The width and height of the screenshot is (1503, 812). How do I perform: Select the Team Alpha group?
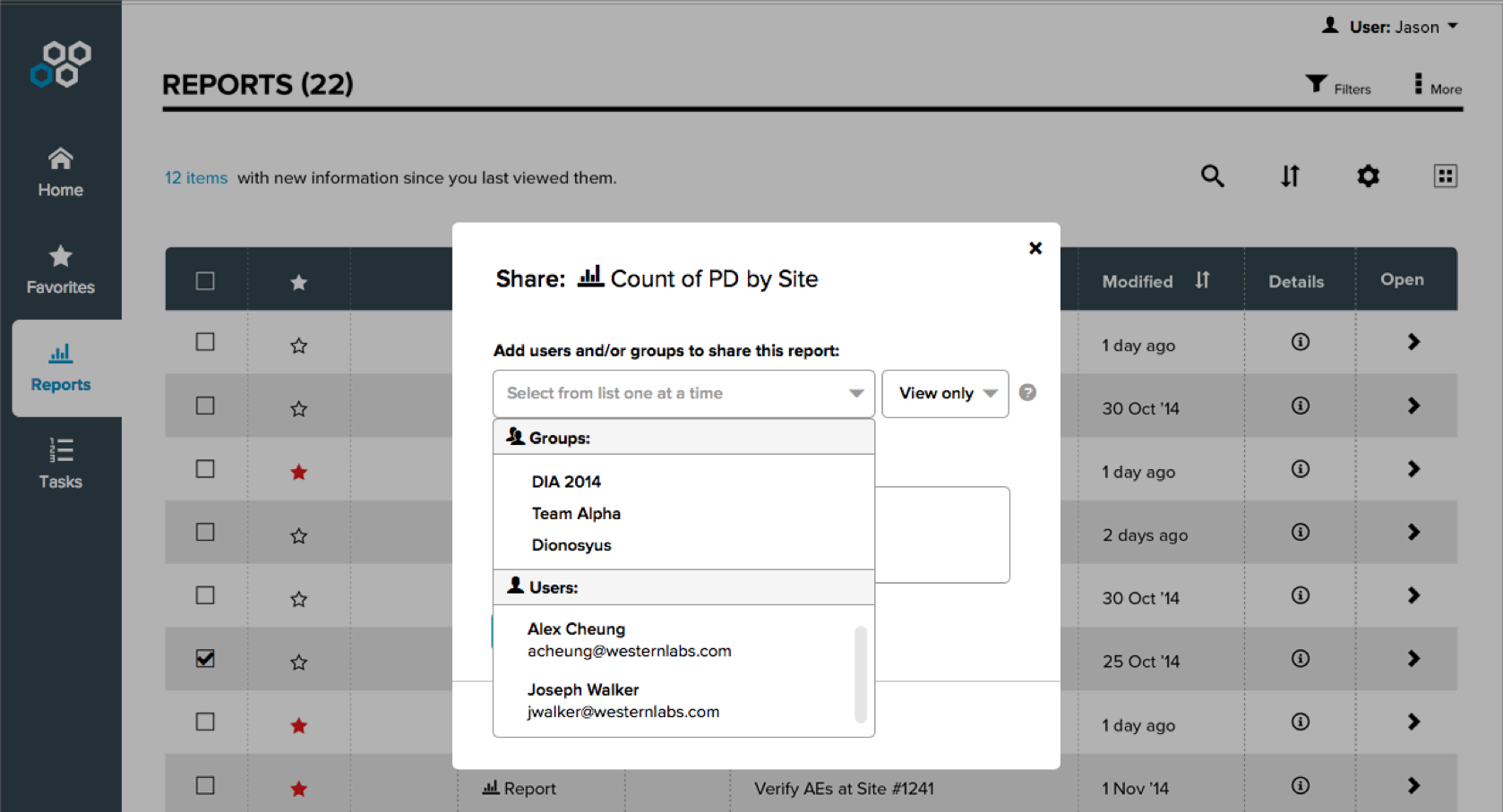pyautogui.click(x=576, y=513)
